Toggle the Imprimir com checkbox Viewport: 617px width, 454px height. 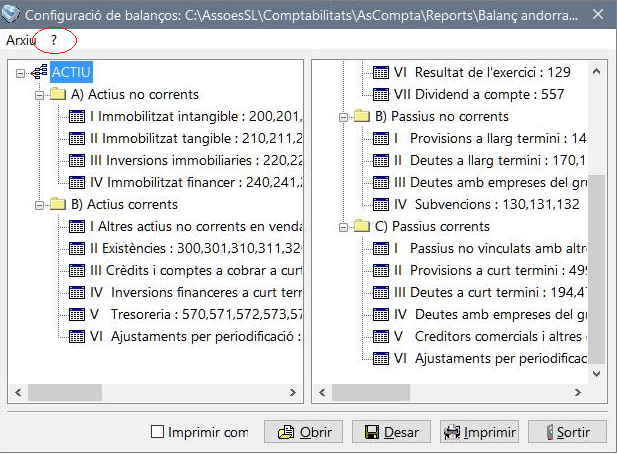157,432
